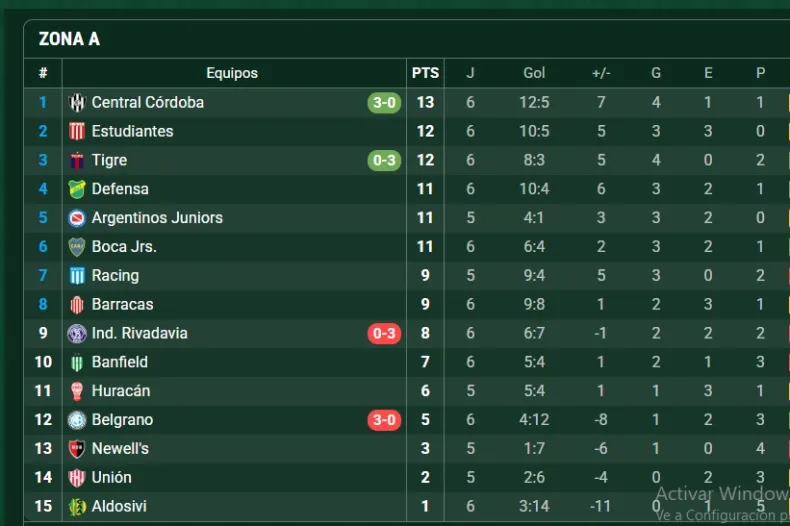The image size is (790, 526).
Task: Click the Racing club crest
Action: coord(77,276)
